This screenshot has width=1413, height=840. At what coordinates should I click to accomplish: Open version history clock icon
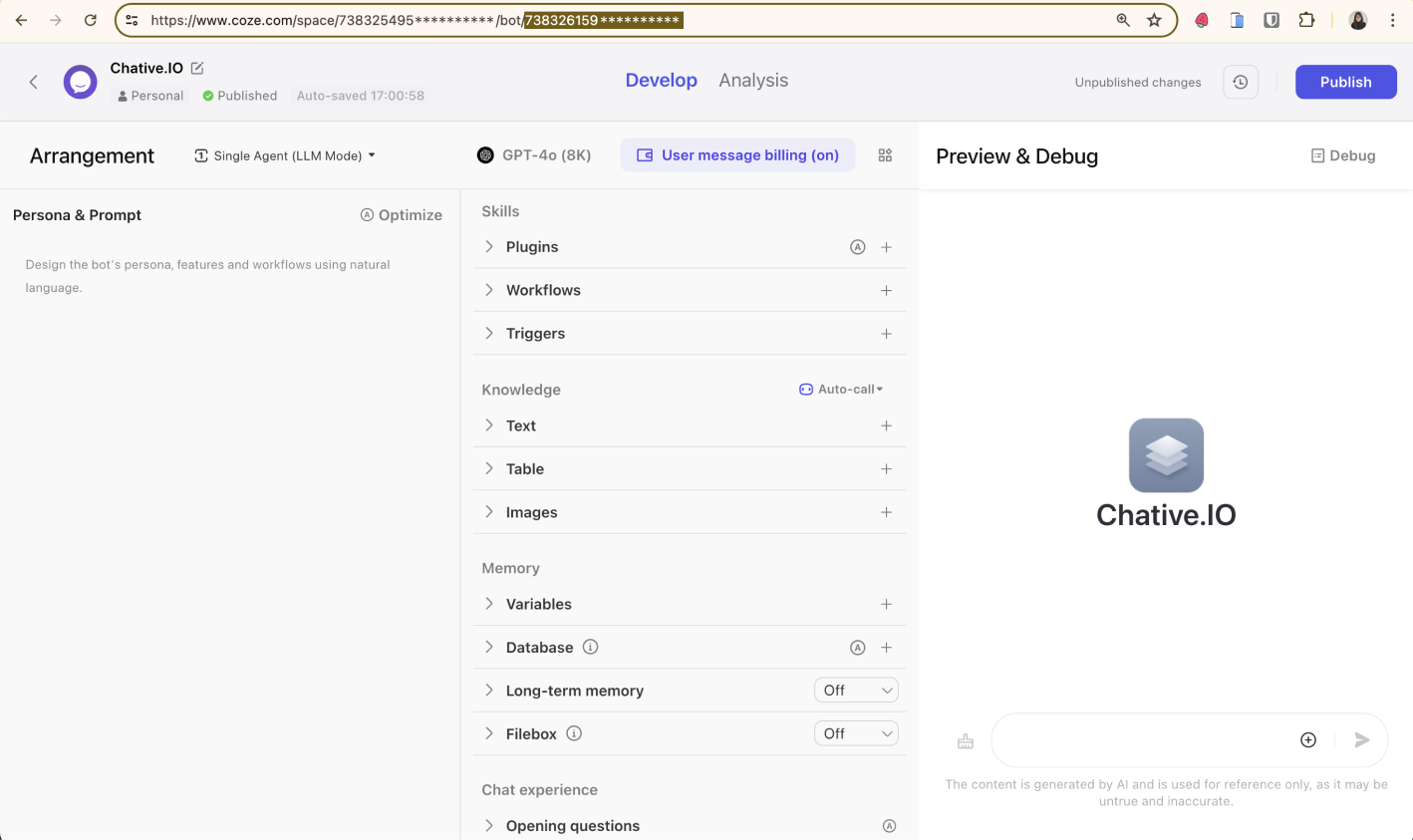[x=1241, y=82]
